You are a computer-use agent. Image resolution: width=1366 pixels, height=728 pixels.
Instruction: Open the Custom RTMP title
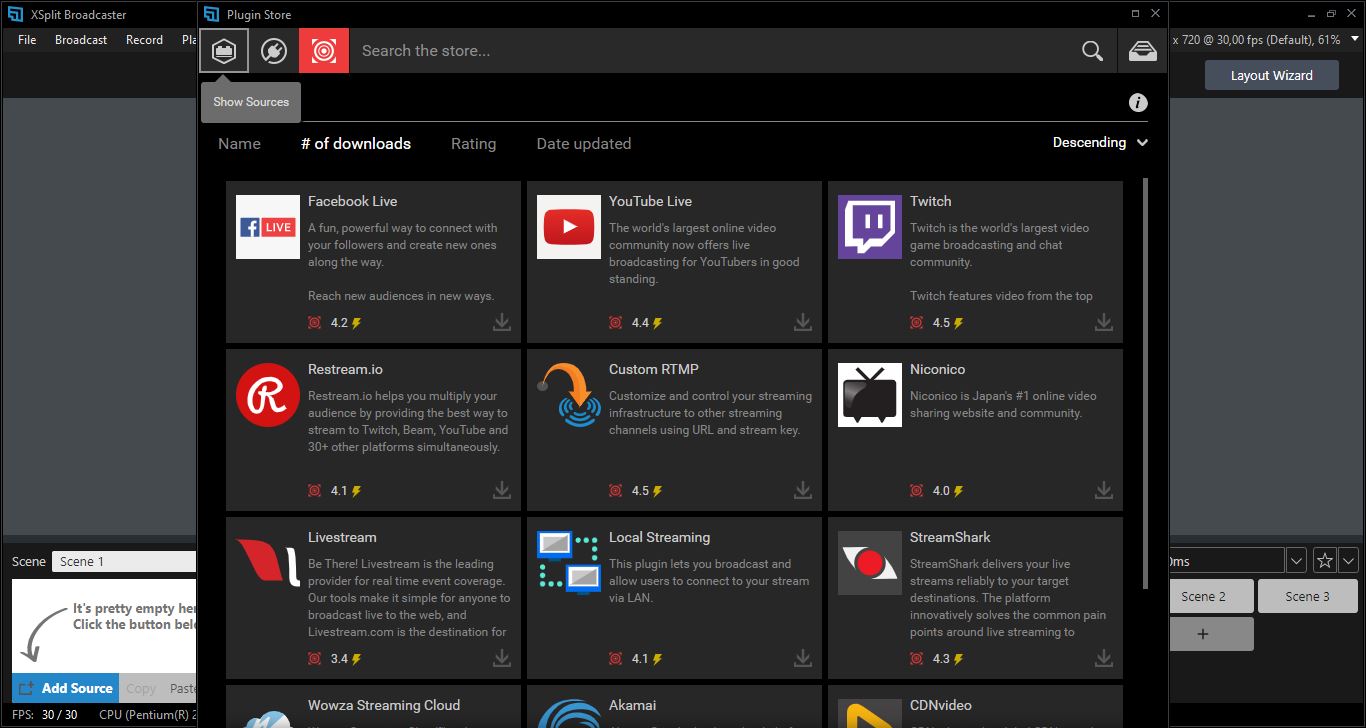[x=653, y=369]
